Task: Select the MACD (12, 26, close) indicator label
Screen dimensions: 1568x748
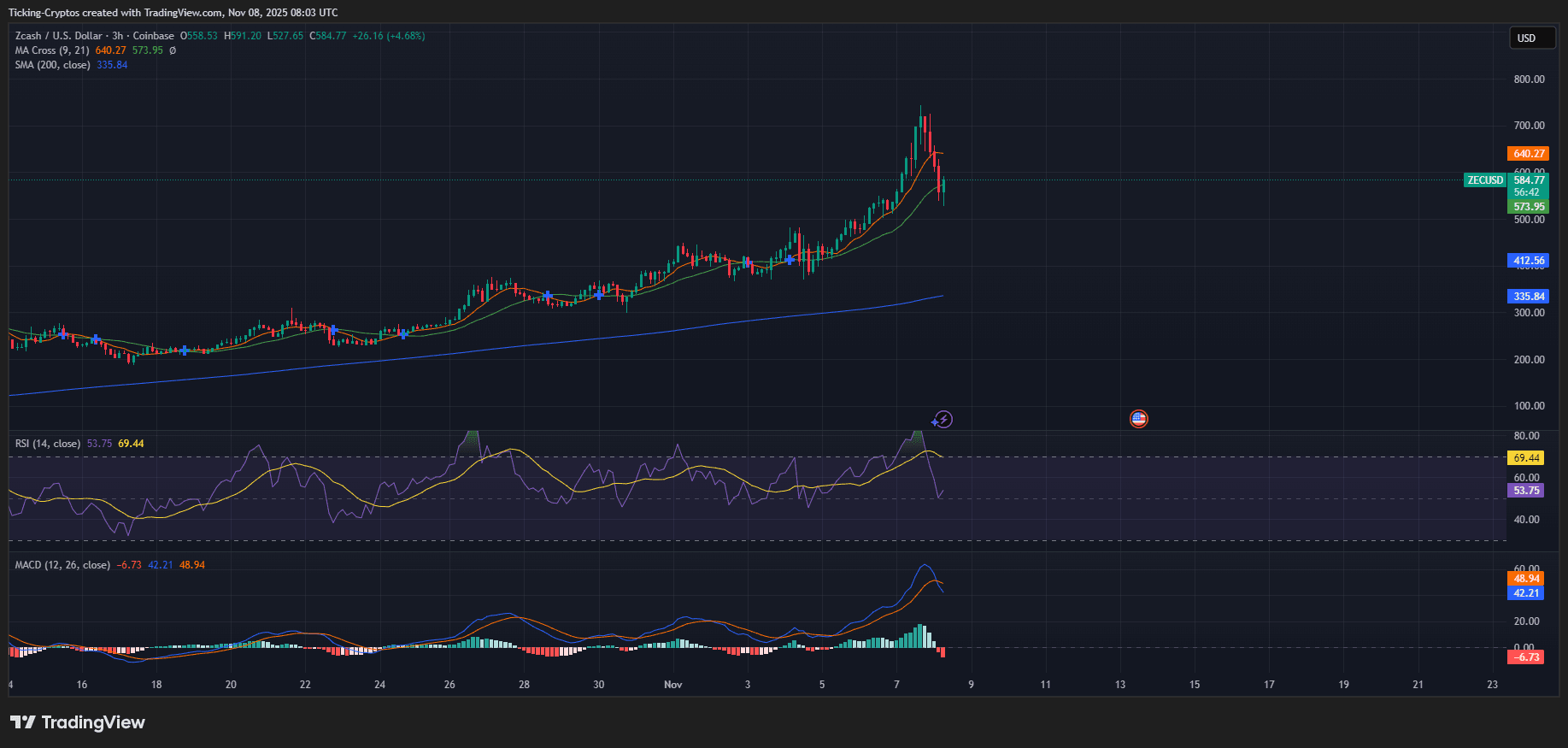Action: pyautogui.click(x=62, y=565)
